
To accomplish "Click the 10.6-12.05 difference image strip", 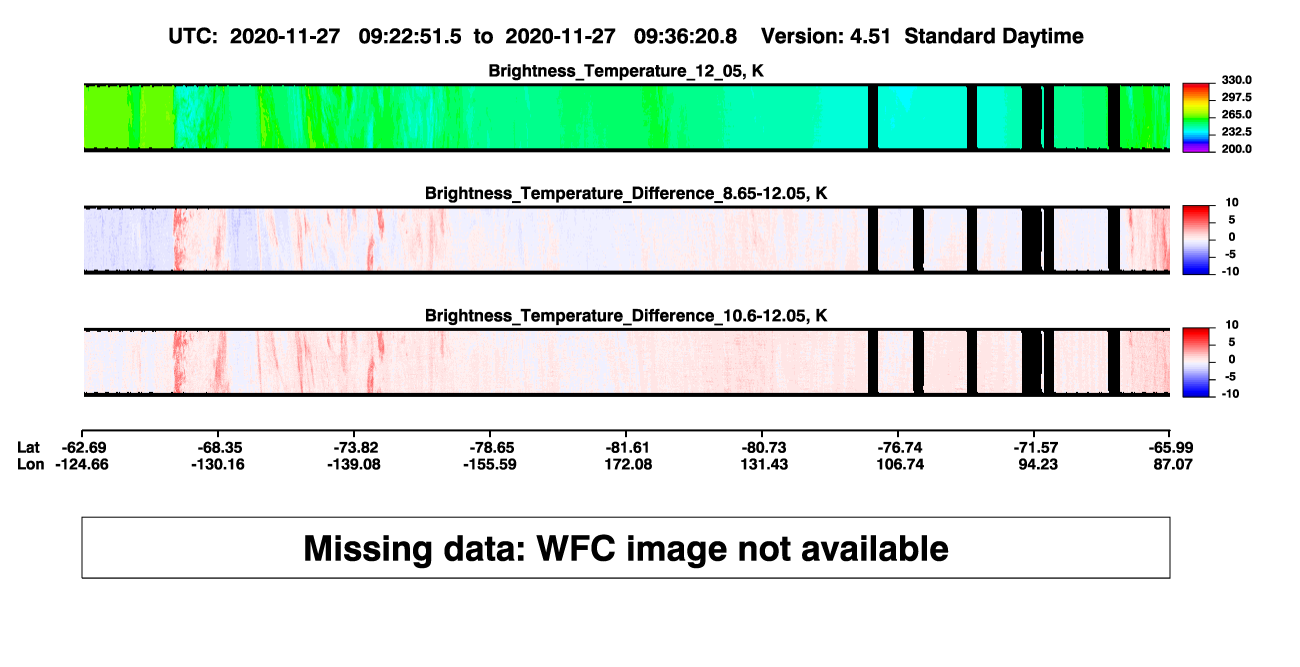I will pyautogui.click(x=626, y=361).
